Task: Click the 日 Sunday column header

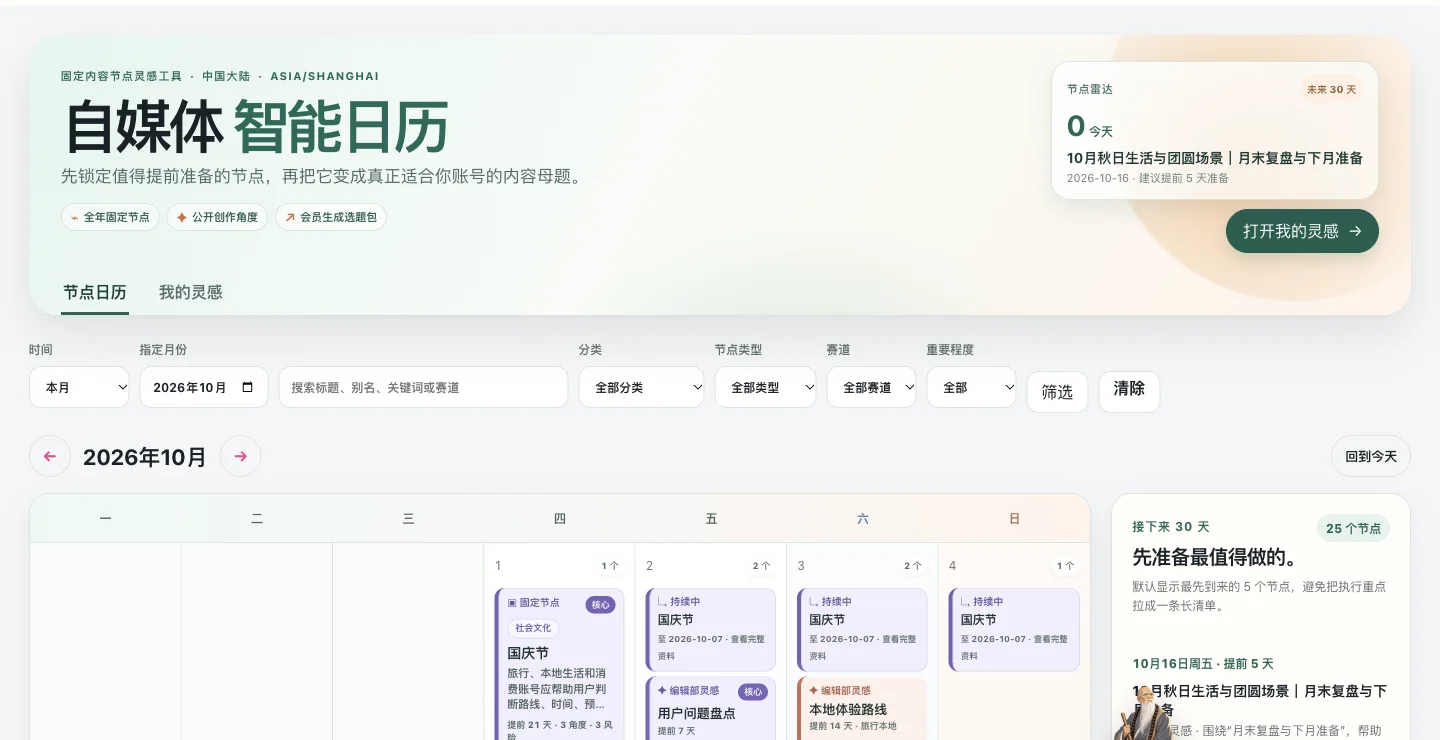Action: coord(1014,518)
